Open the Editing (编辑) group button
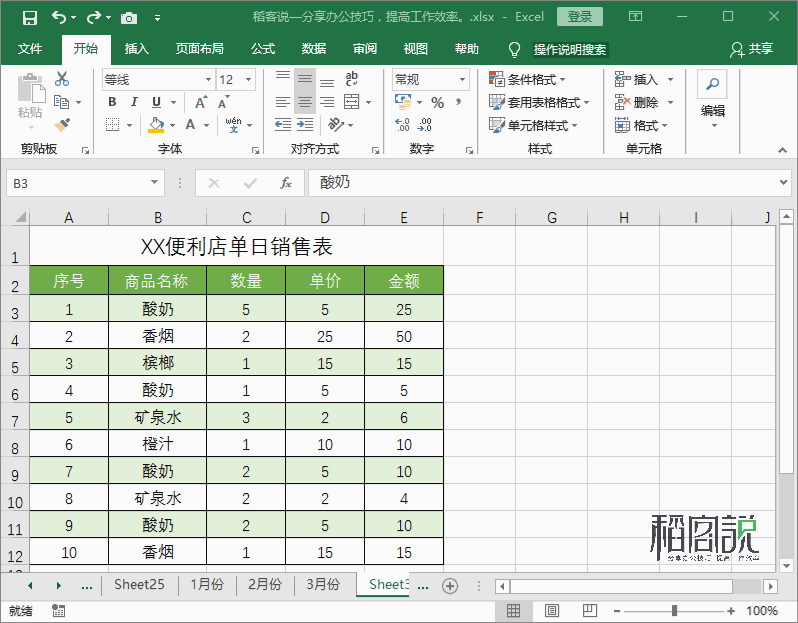The height and width of the screenshot is (623, 798). point(712,100)
